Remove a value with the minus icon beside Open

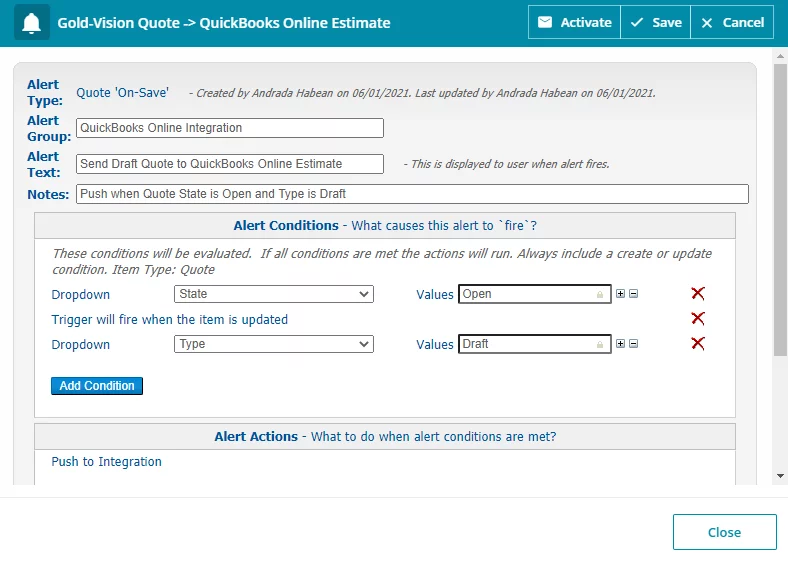click(633, 294)
